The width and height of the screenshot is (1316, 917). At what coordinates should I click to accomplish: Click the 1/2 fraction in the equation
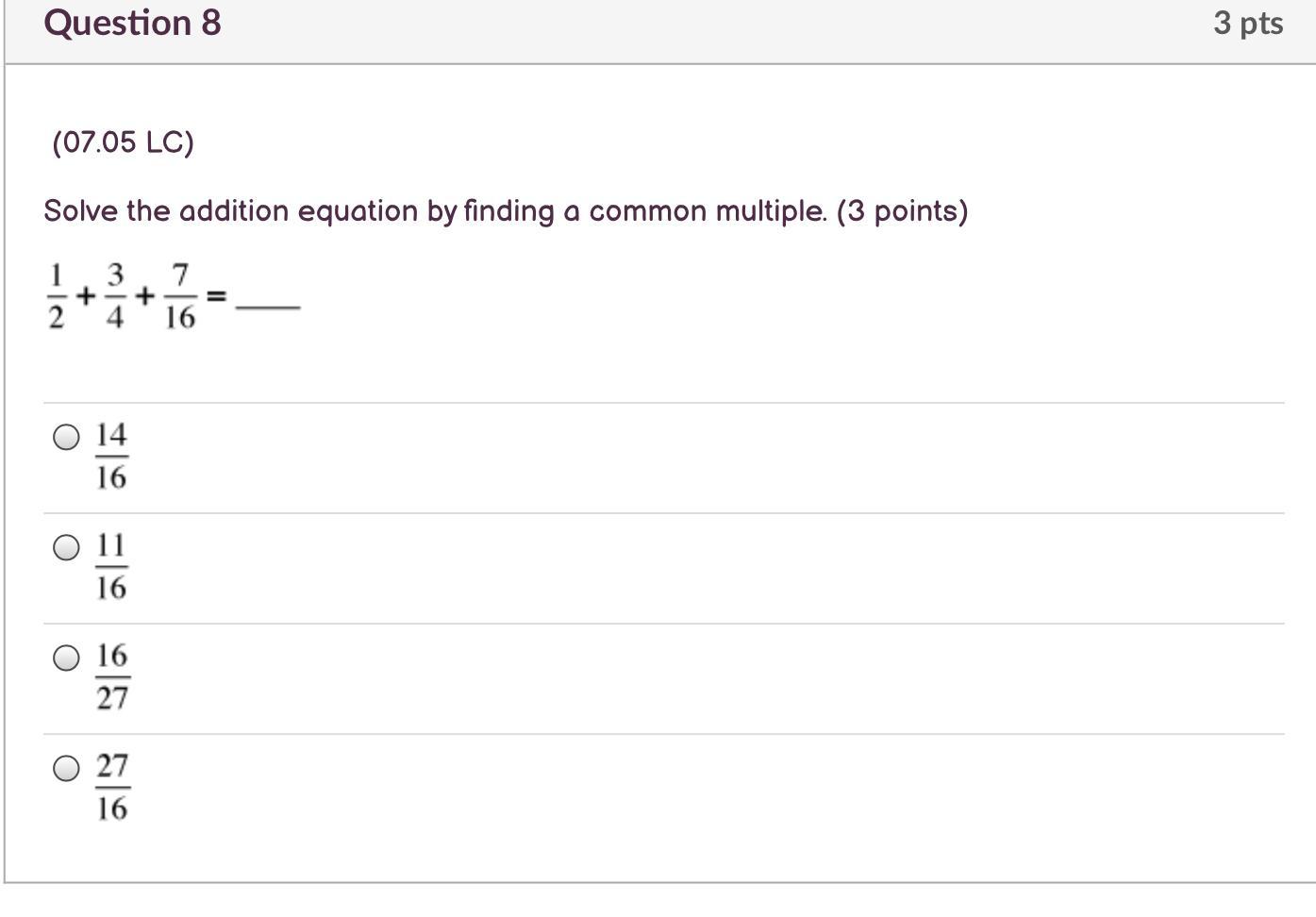tap(57, 296)
